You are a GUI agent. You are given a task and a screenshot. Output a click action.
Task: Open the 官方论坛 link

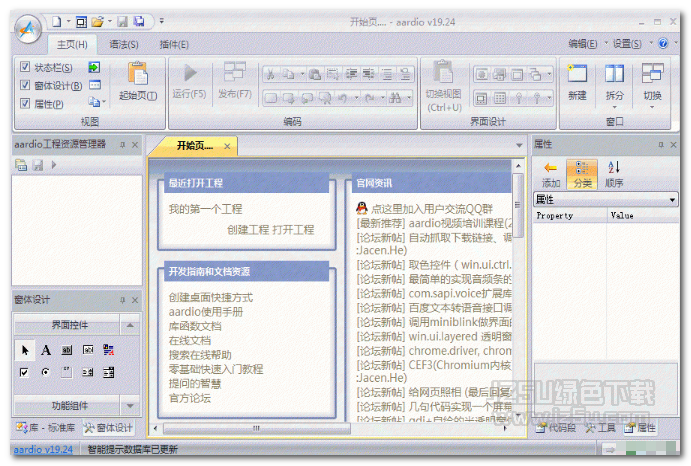click(189, 398)
